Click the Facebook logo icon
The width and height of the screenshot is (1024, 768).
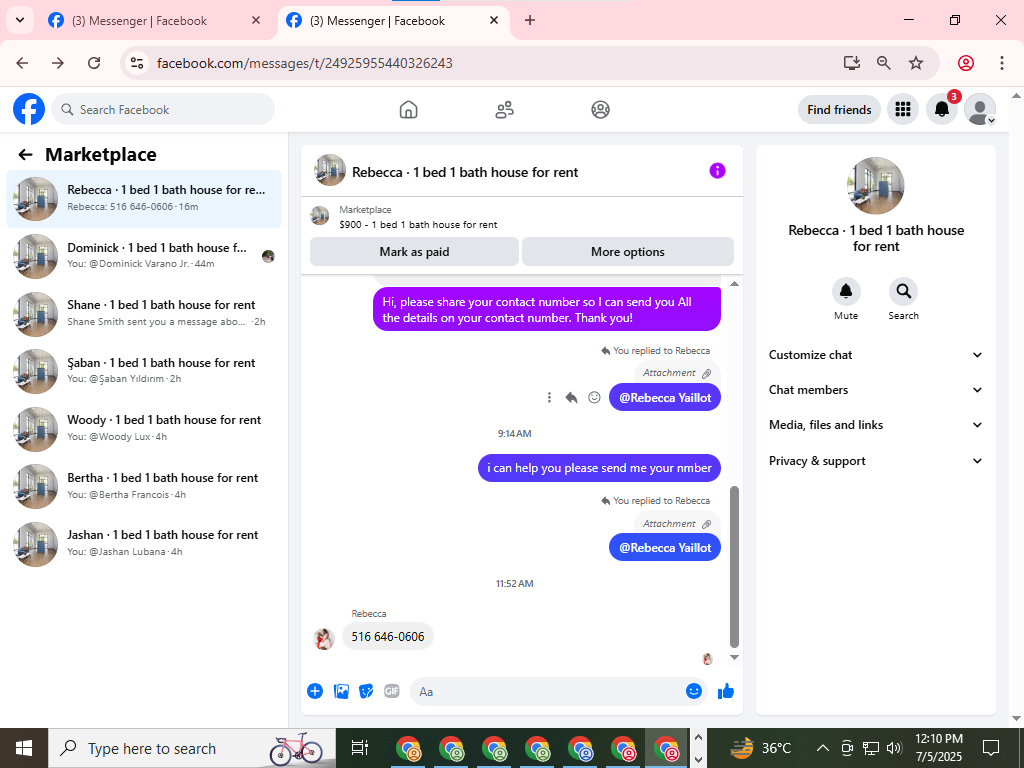click(29, 109)
